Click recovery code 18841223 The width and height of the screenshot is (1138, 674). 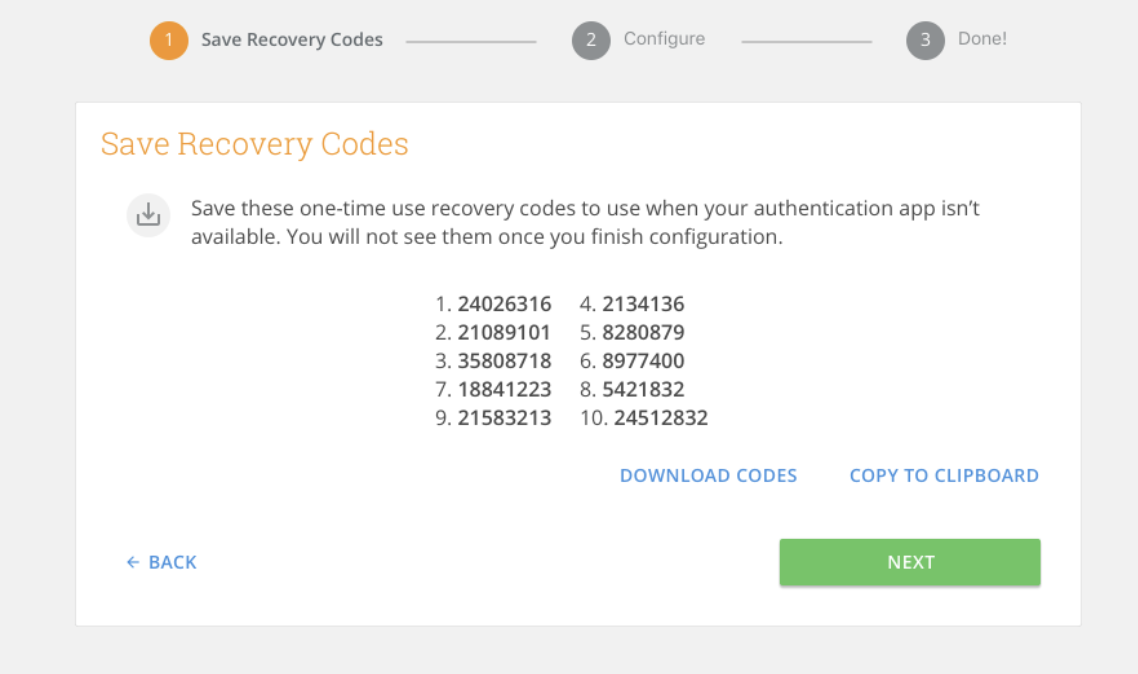point(504,389)
